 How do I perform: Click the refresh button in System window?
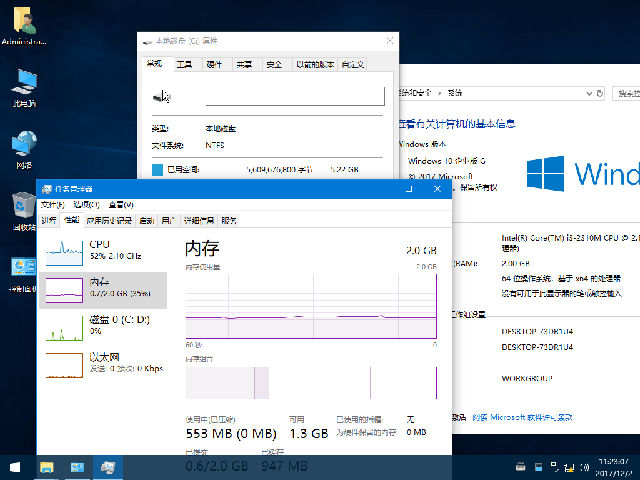[x=600, y=93]
